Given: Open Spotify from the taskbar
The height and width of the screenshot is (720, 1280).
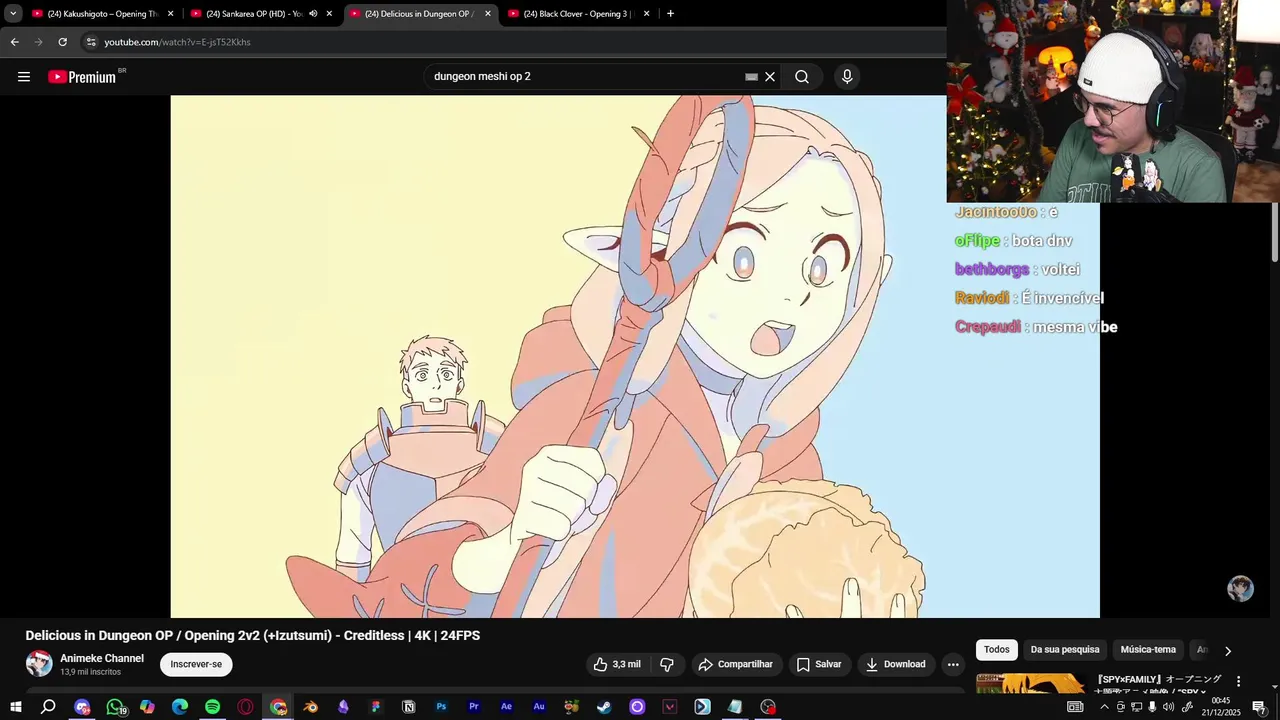Looking at the screenshot, I should (x=212, y=707).
